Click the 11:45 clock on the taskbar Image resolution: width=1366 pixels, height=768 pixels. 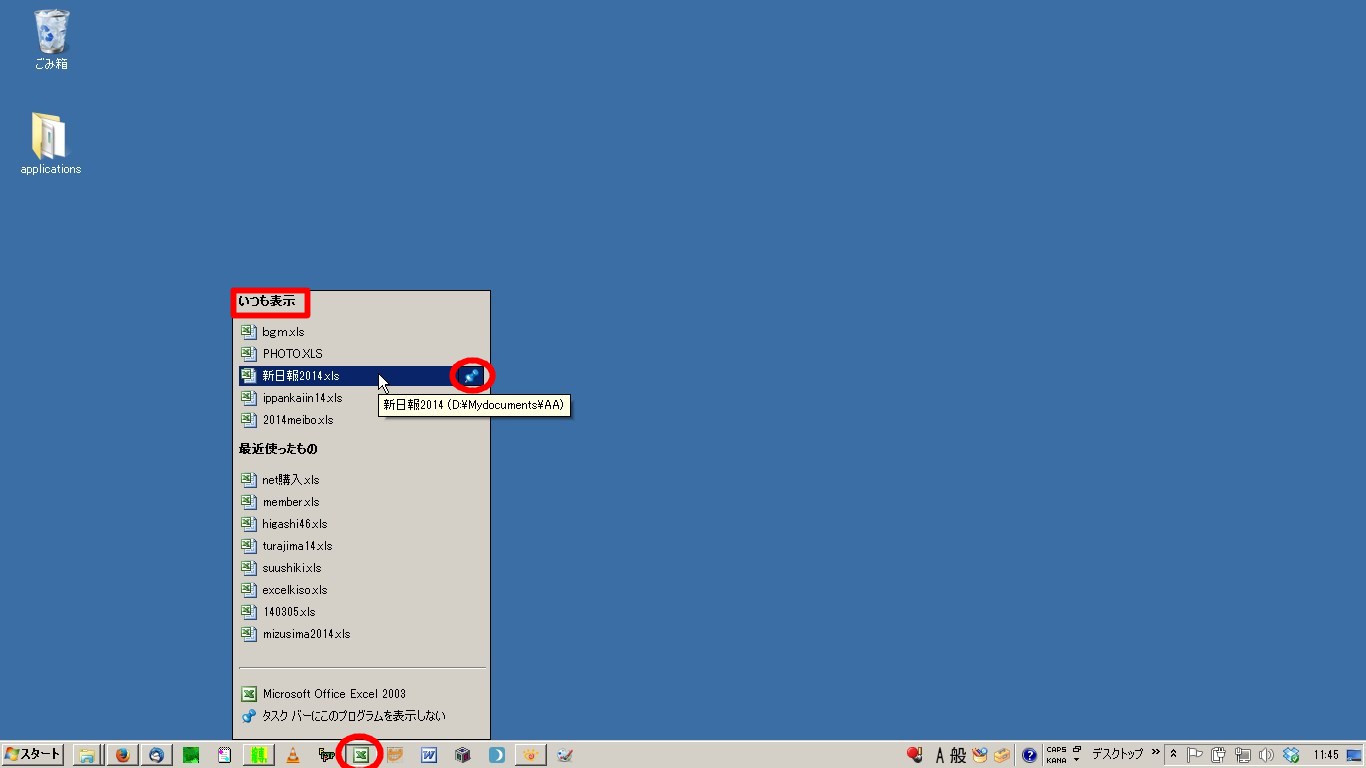point(1326,755)
